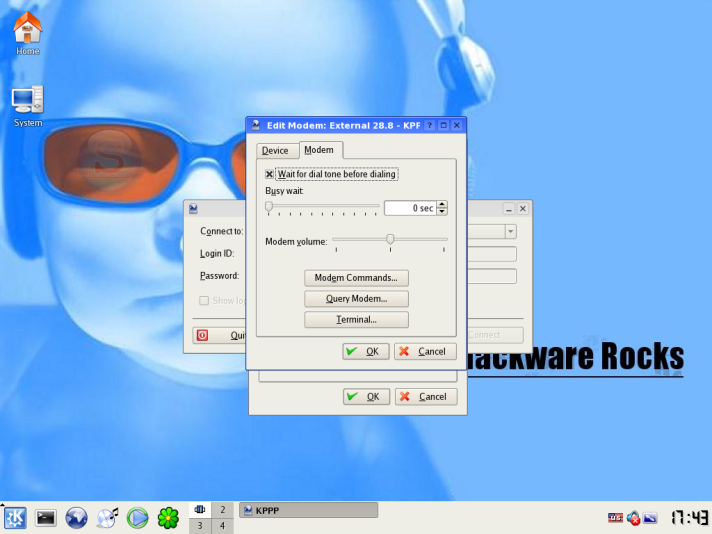Open the Home desktop icon

(x=28, y=33)
